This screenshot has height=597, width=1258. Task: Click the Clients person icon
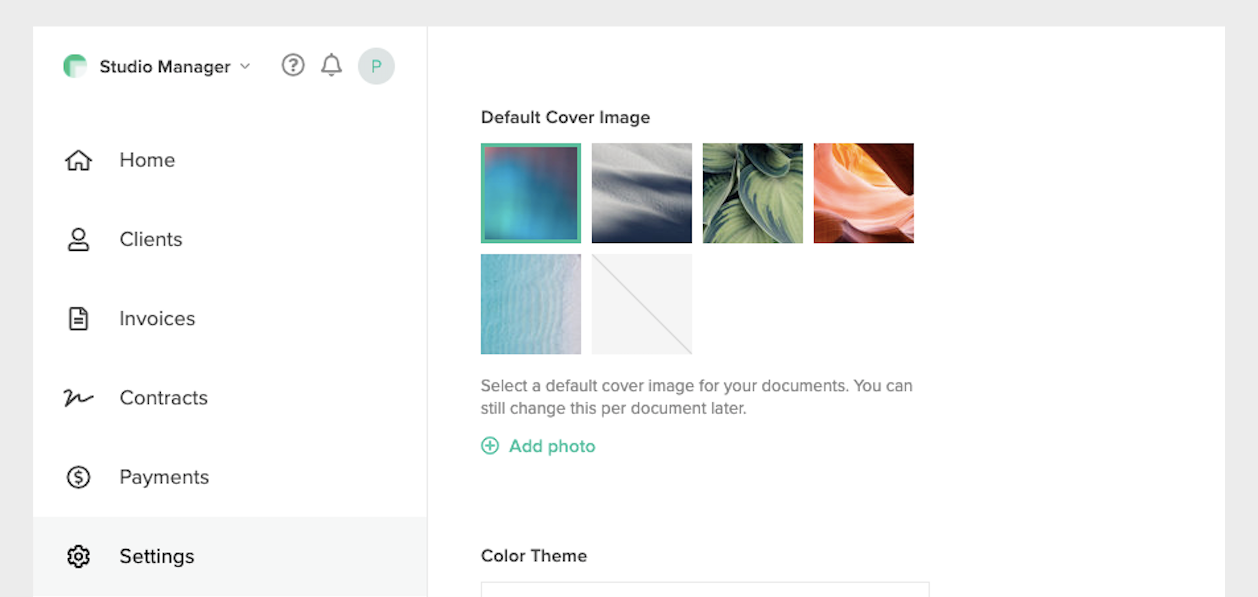tap(78, 239)
